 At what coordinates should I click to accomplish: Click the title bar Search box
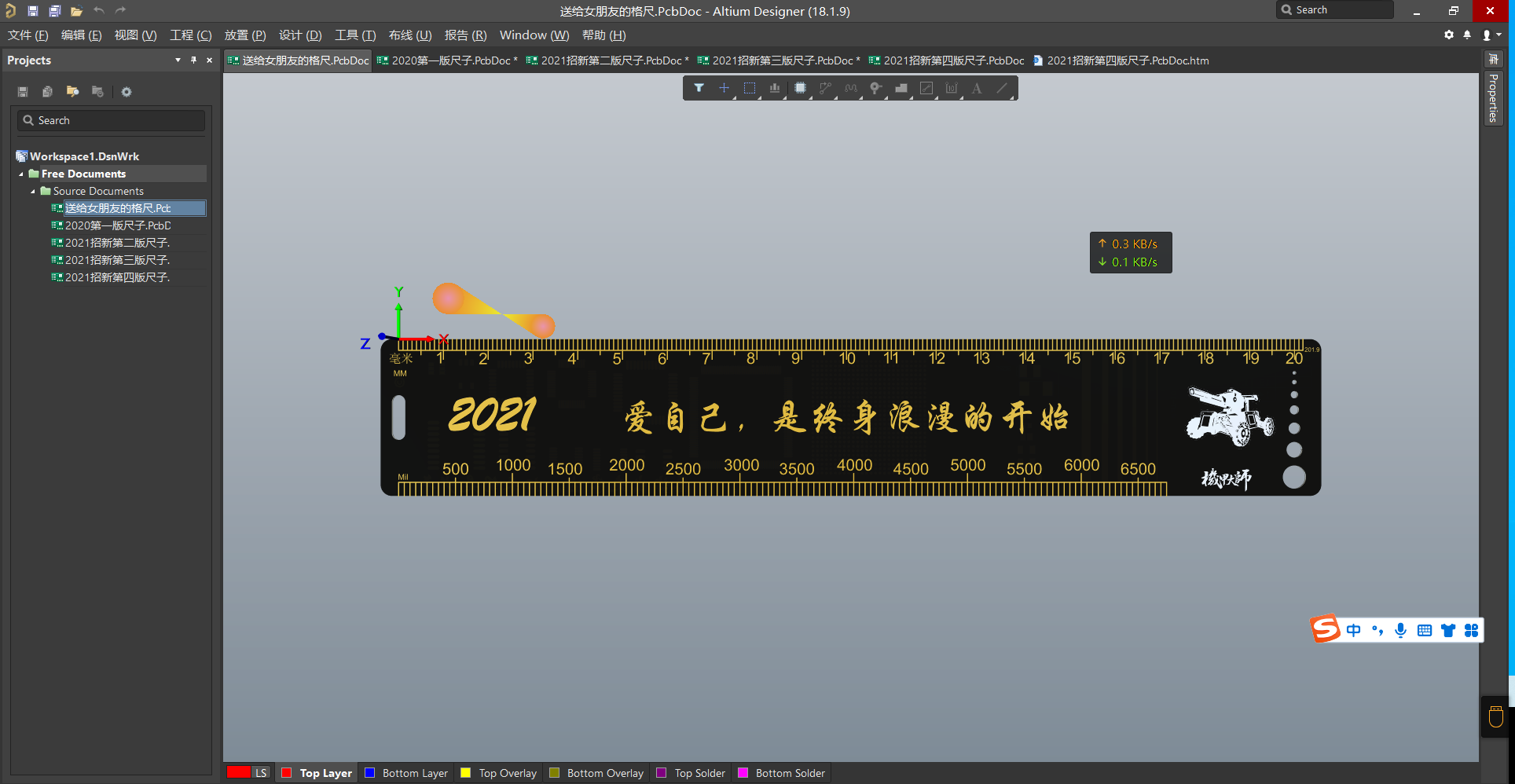point(1335,10)
